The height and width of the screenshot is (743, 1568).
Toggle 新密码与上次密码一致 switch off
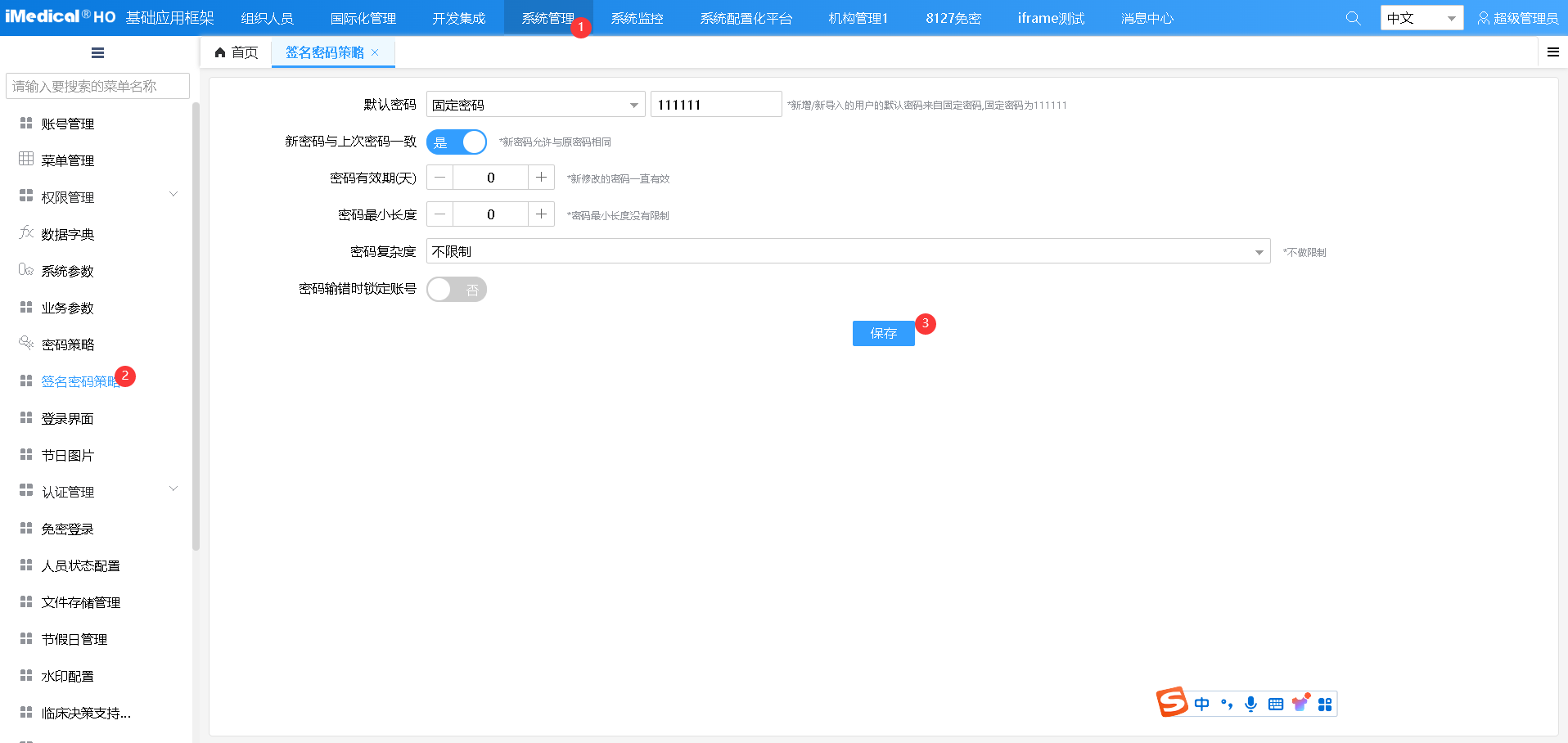457,142
